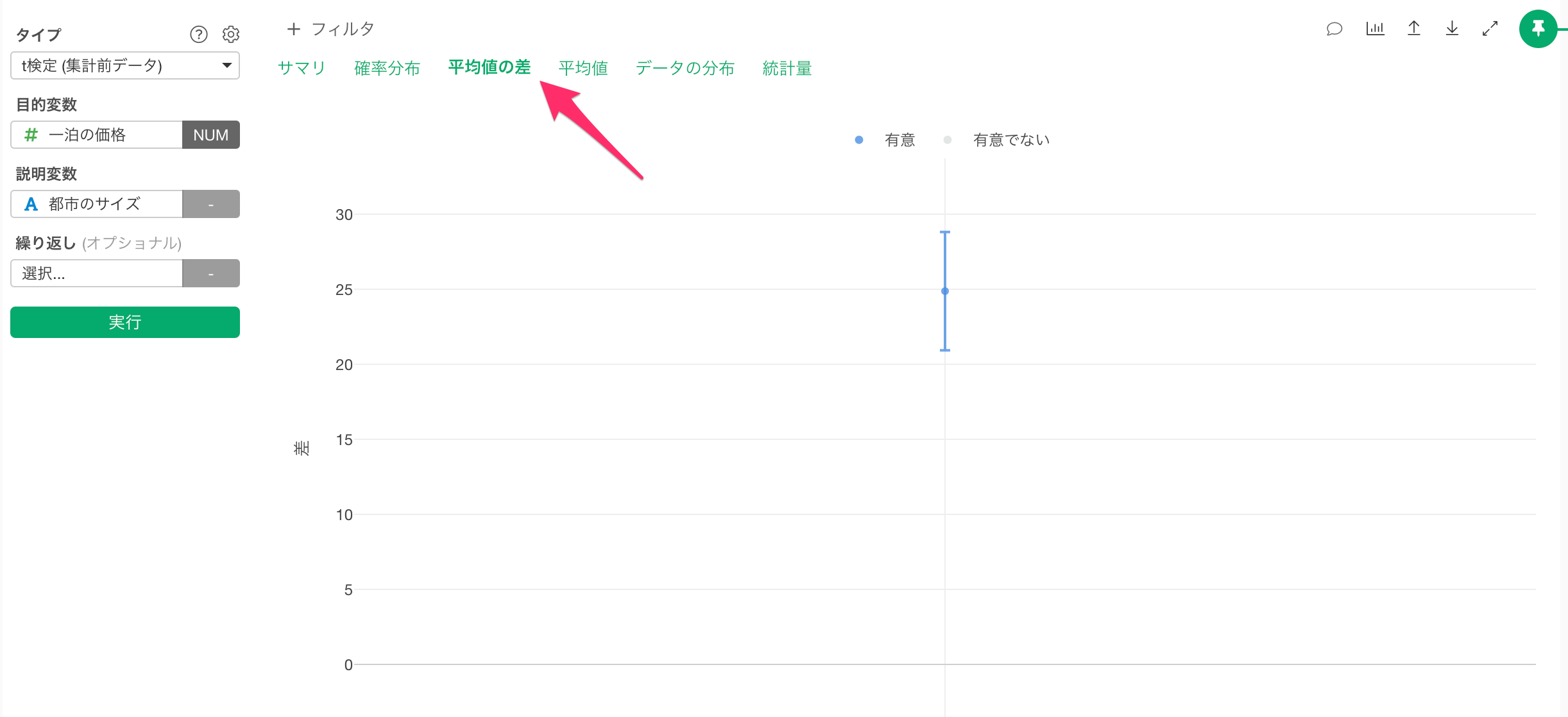The image size is (1568, 717).
Task: Click the フィルタ add filter label
Action: tap(343, 29)
